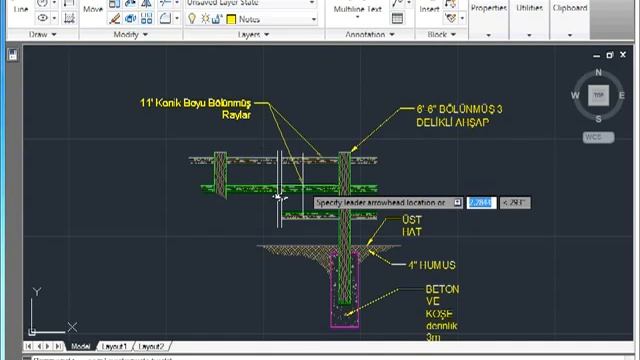Switch to the Layout1 tab
Image resolution: width=640 pixels, height=360 pixels.
click(x=114, y=346)
